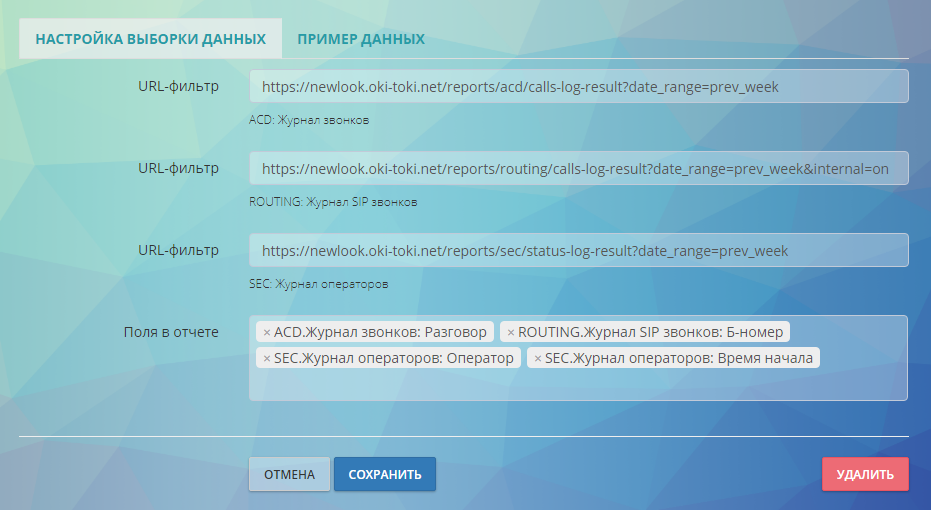The width and height of the screenshot is (931, 510).
Task: Click the empty area of Поля в отчете box
Action: (578, 385)
